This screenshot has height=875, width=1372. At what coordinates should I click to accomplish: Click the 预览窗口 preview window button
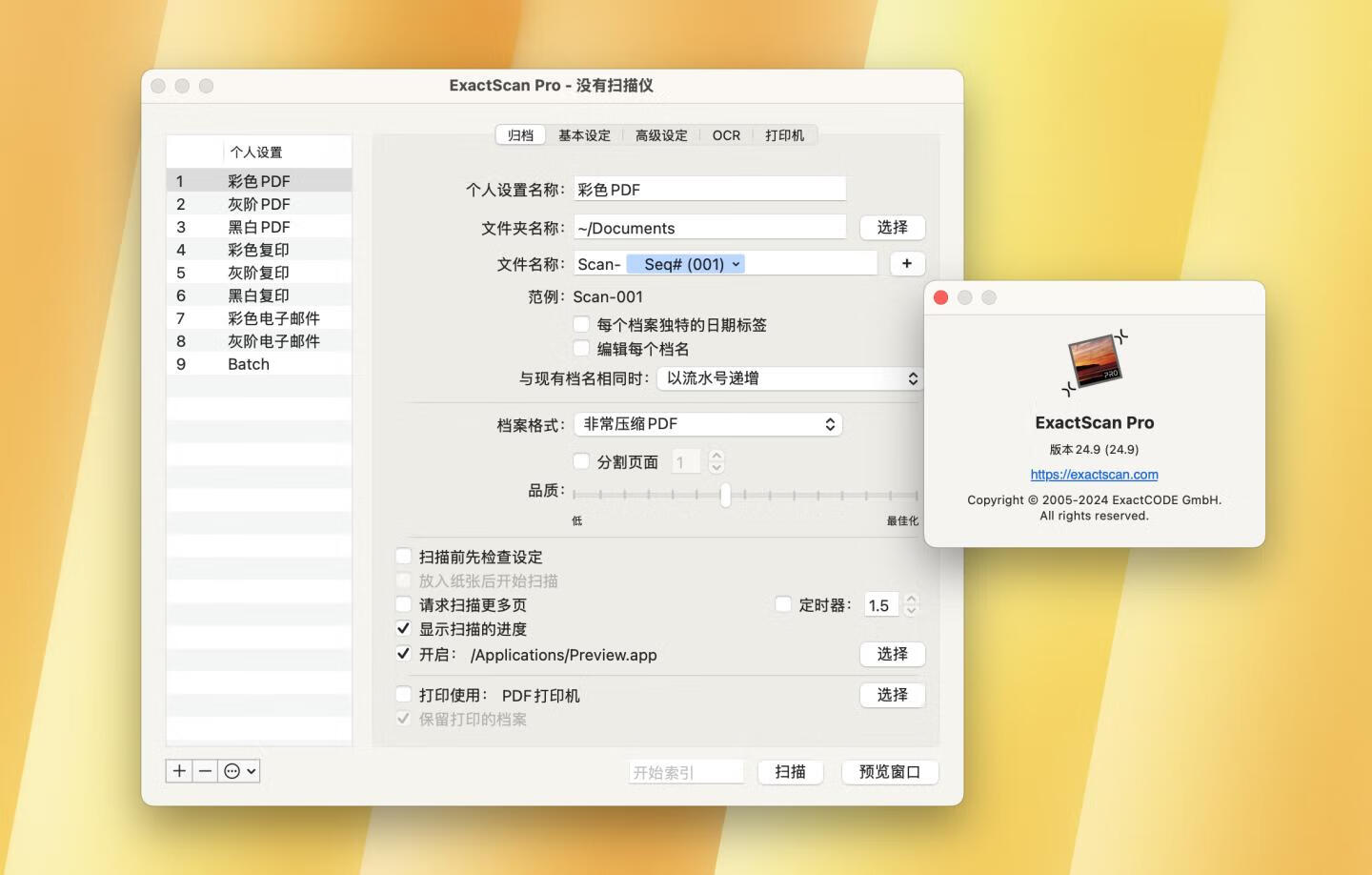890,772
